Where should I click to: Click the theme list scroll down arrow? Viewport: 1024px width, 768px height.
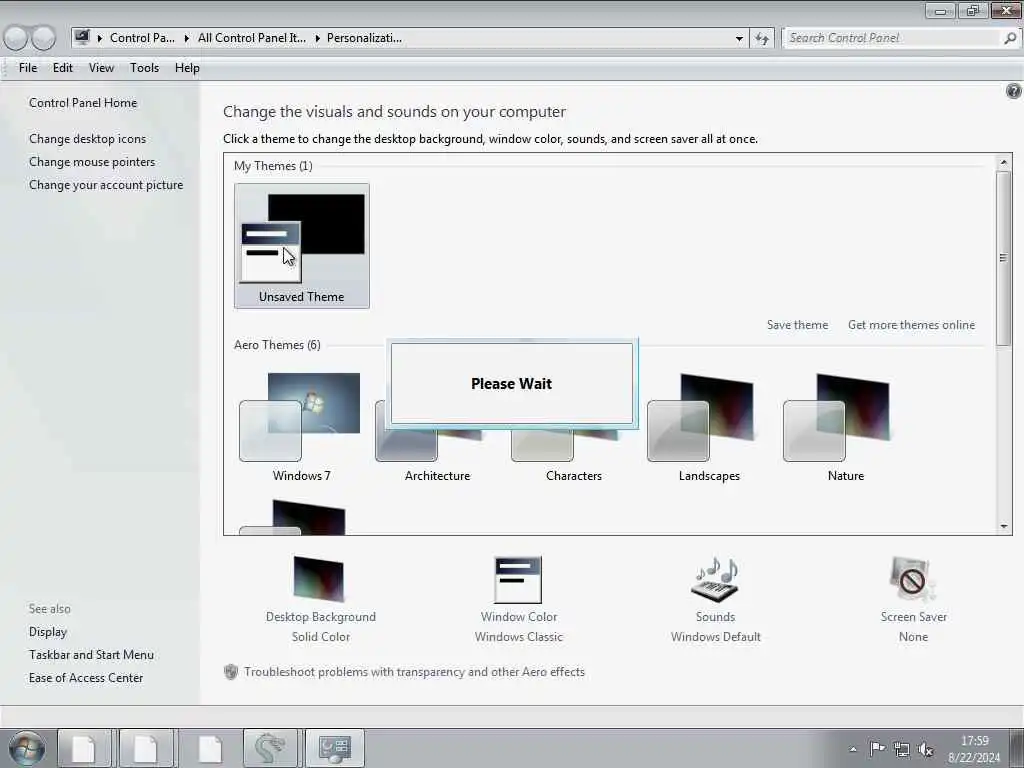[1004, 526]
